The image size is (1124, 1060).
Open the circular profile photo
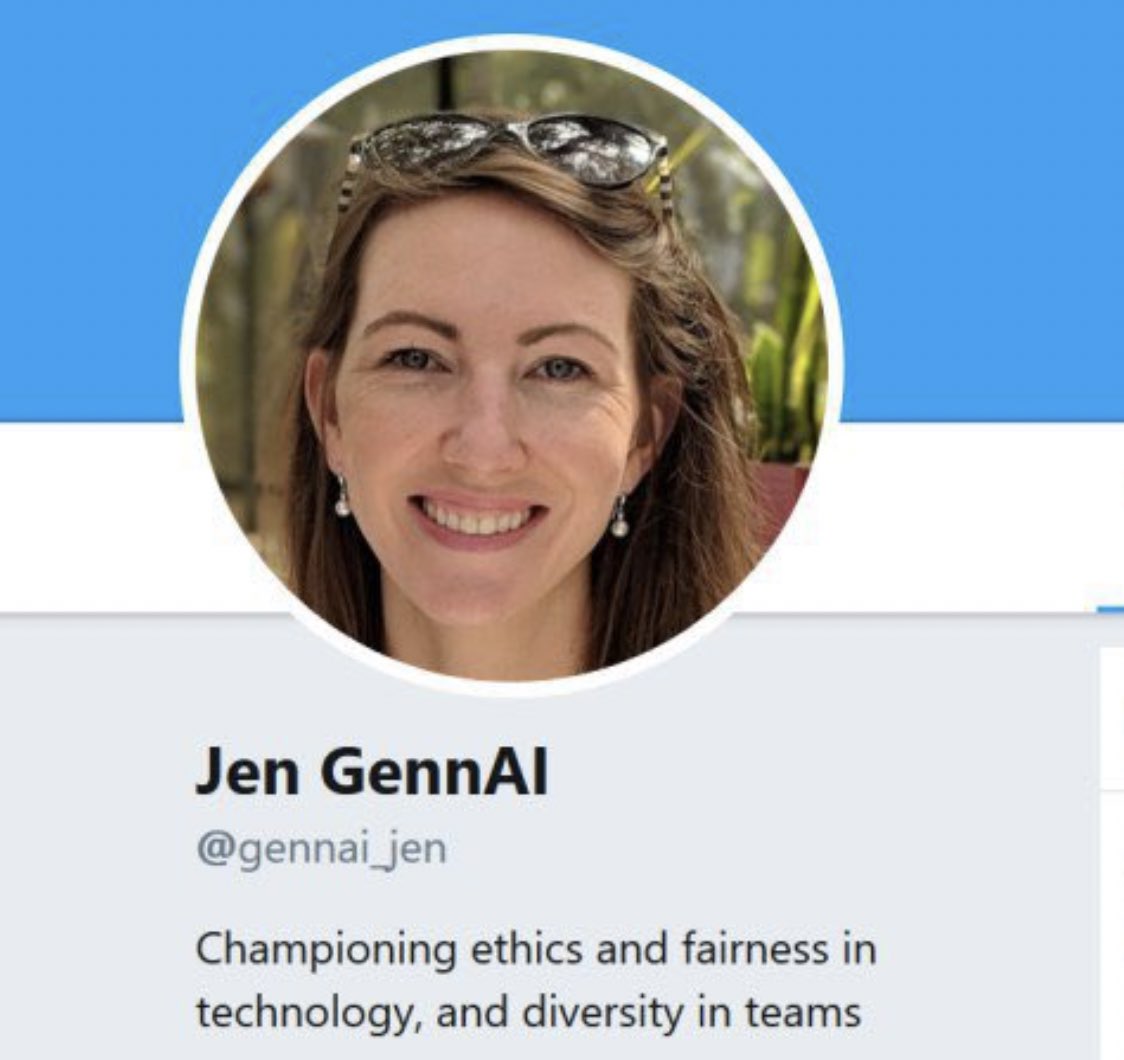coord(512,365)
